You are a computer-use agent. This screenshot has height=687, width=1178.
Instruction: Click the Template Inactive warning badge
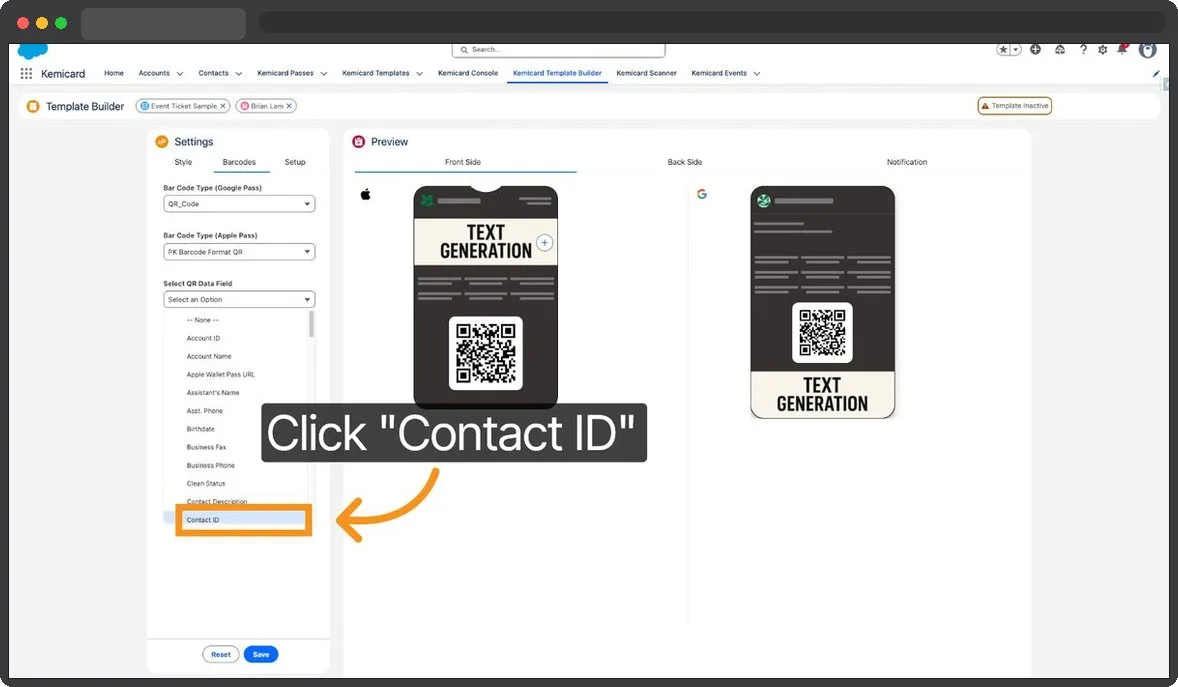1014,106
